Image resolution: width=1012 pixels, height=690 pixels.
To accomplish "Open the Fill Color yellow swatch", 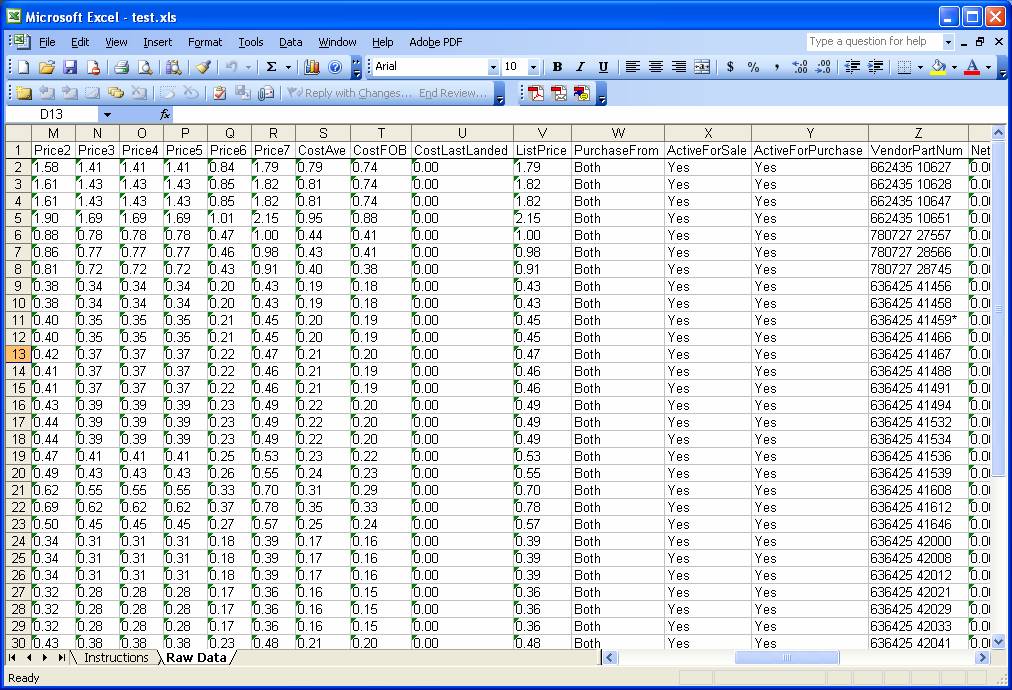I will click(938, 67).
